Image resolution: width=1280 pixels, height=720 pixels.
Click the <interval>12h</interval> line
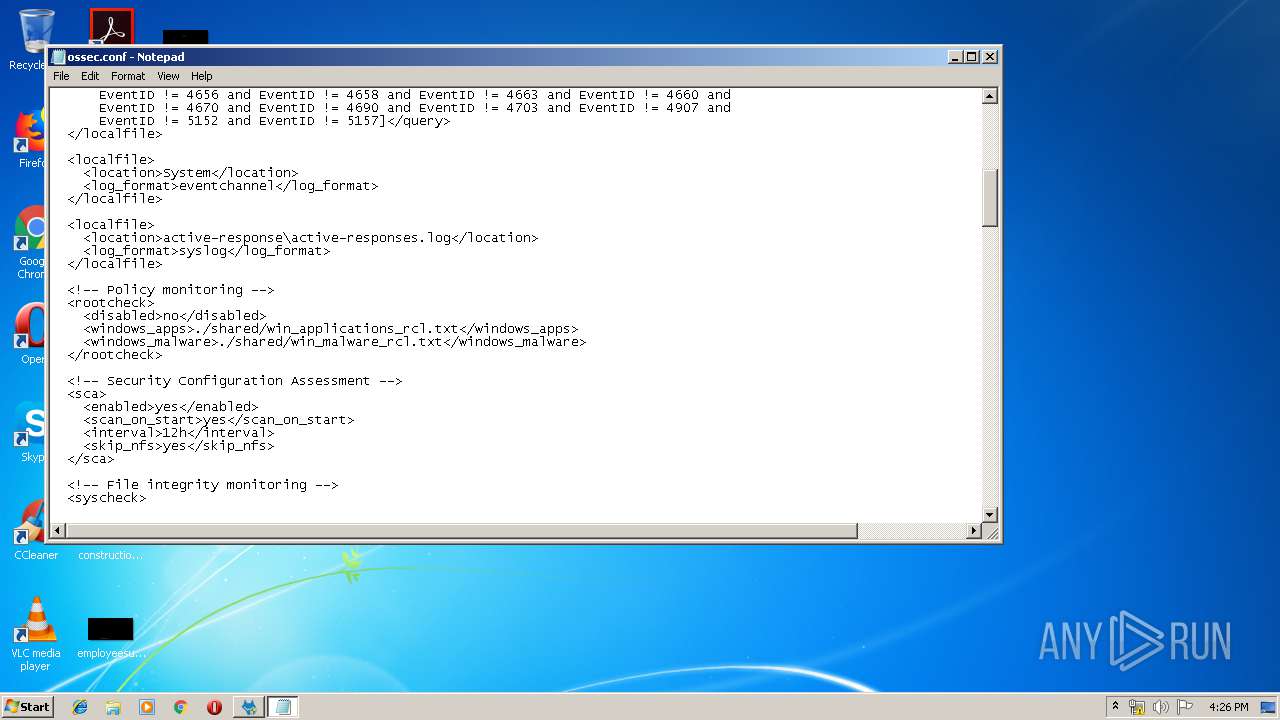tap(178, 433)
